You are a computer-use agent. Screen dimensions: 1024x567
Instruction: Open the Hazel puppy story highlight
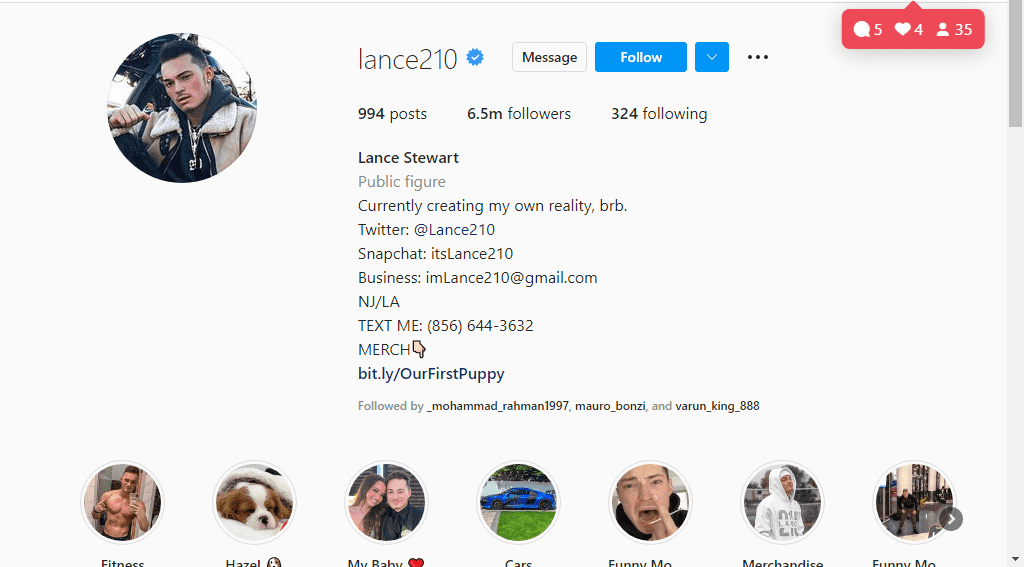(254, 503)
